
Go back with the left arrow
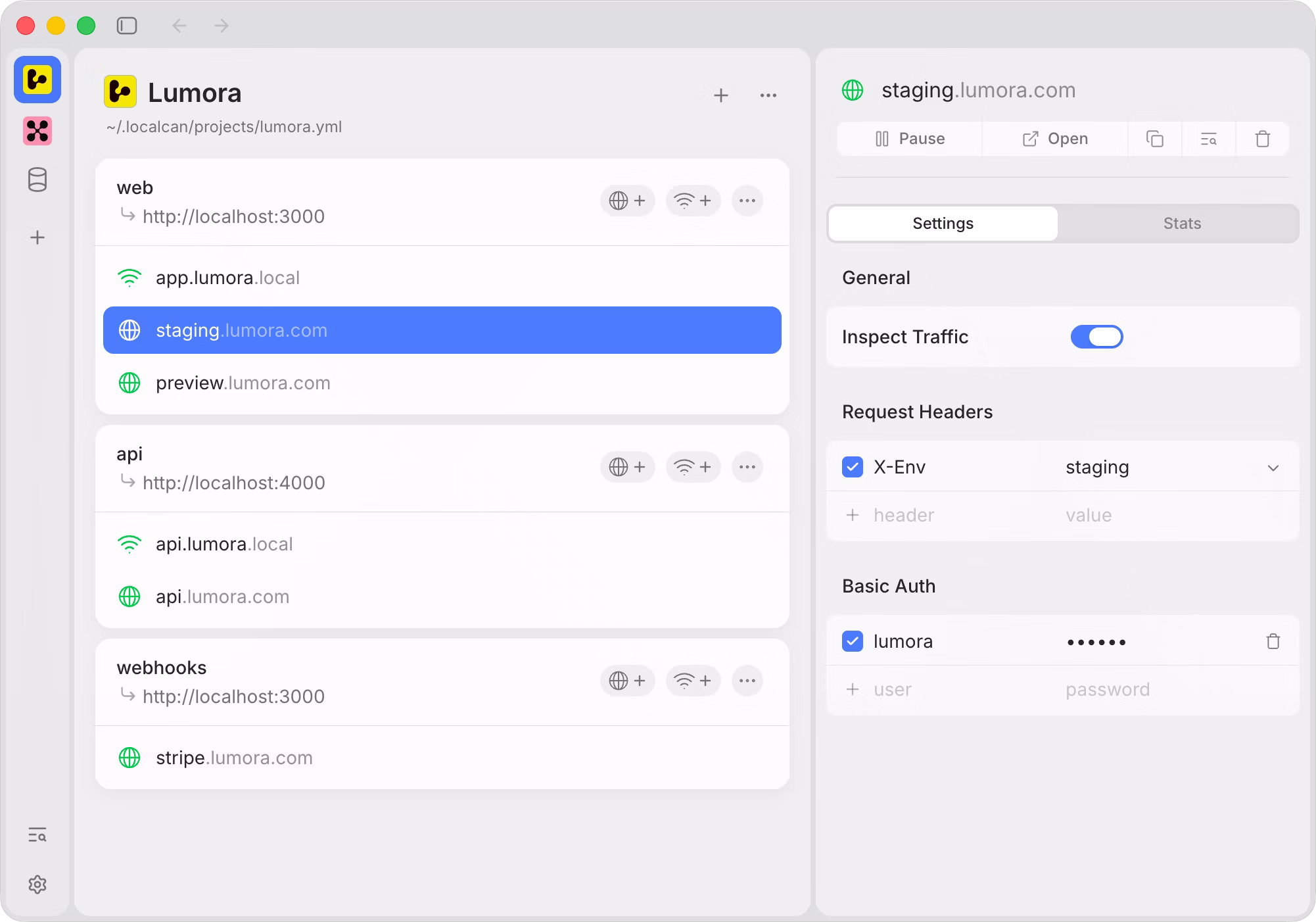point(179,26)
